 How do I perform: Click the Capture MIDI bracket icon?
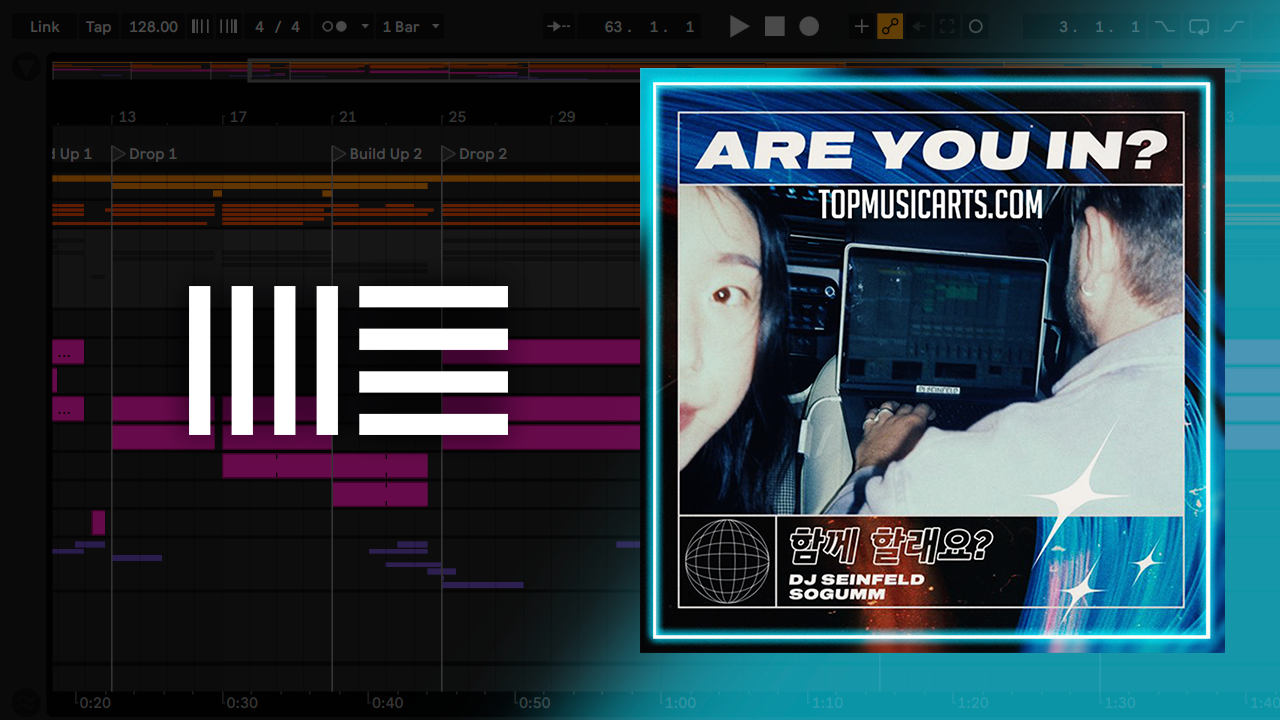(947, 27)
